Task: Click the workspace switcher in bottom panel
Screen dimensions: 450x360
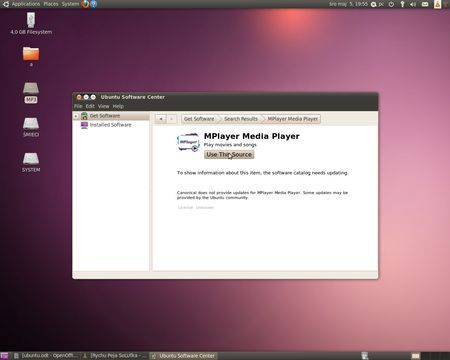Action: [x=430, y=356]
